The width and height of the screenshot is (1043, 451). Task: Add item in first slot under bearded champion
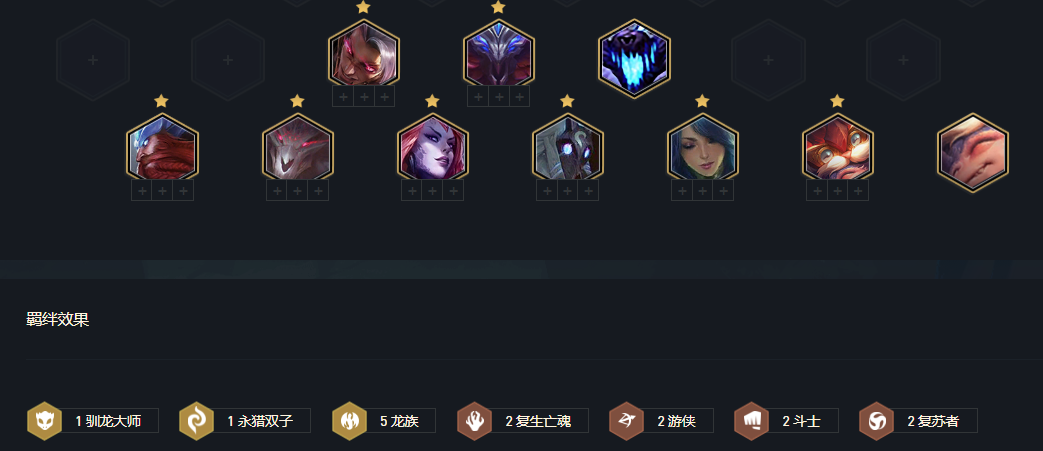[x=142, y=191]
